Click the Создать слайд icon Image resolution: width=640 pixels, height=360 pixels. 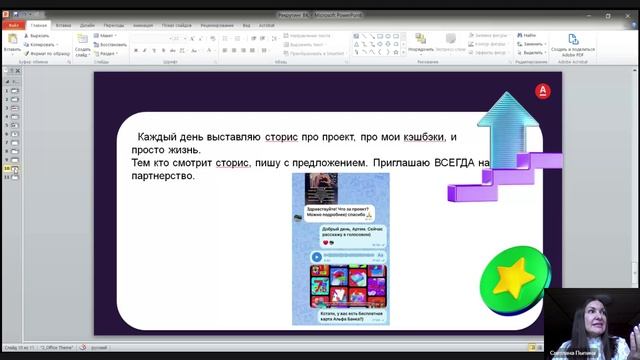82,39
